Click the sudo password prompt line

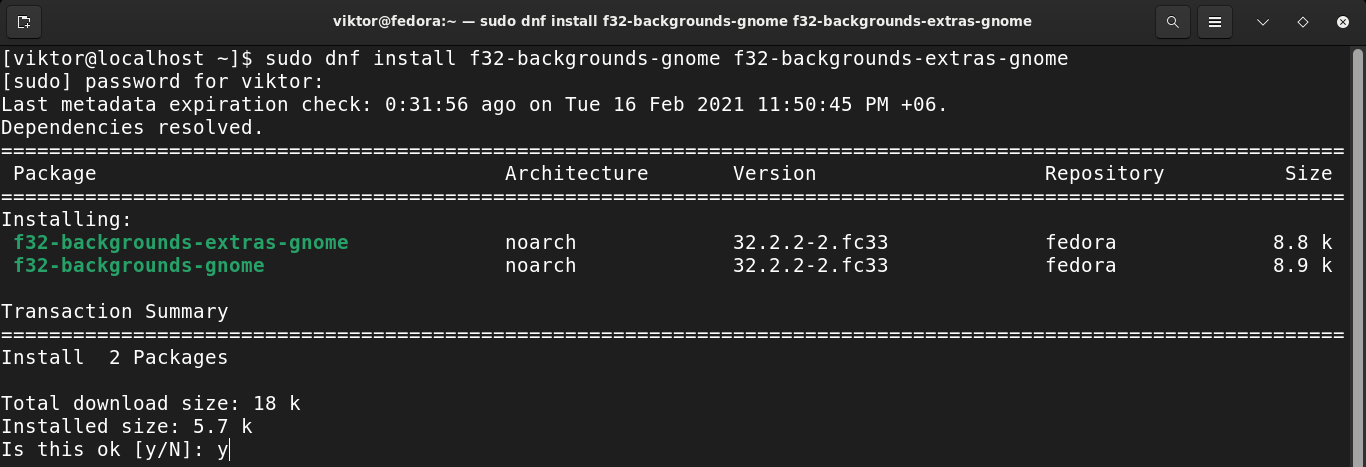[x=162, y=81]
